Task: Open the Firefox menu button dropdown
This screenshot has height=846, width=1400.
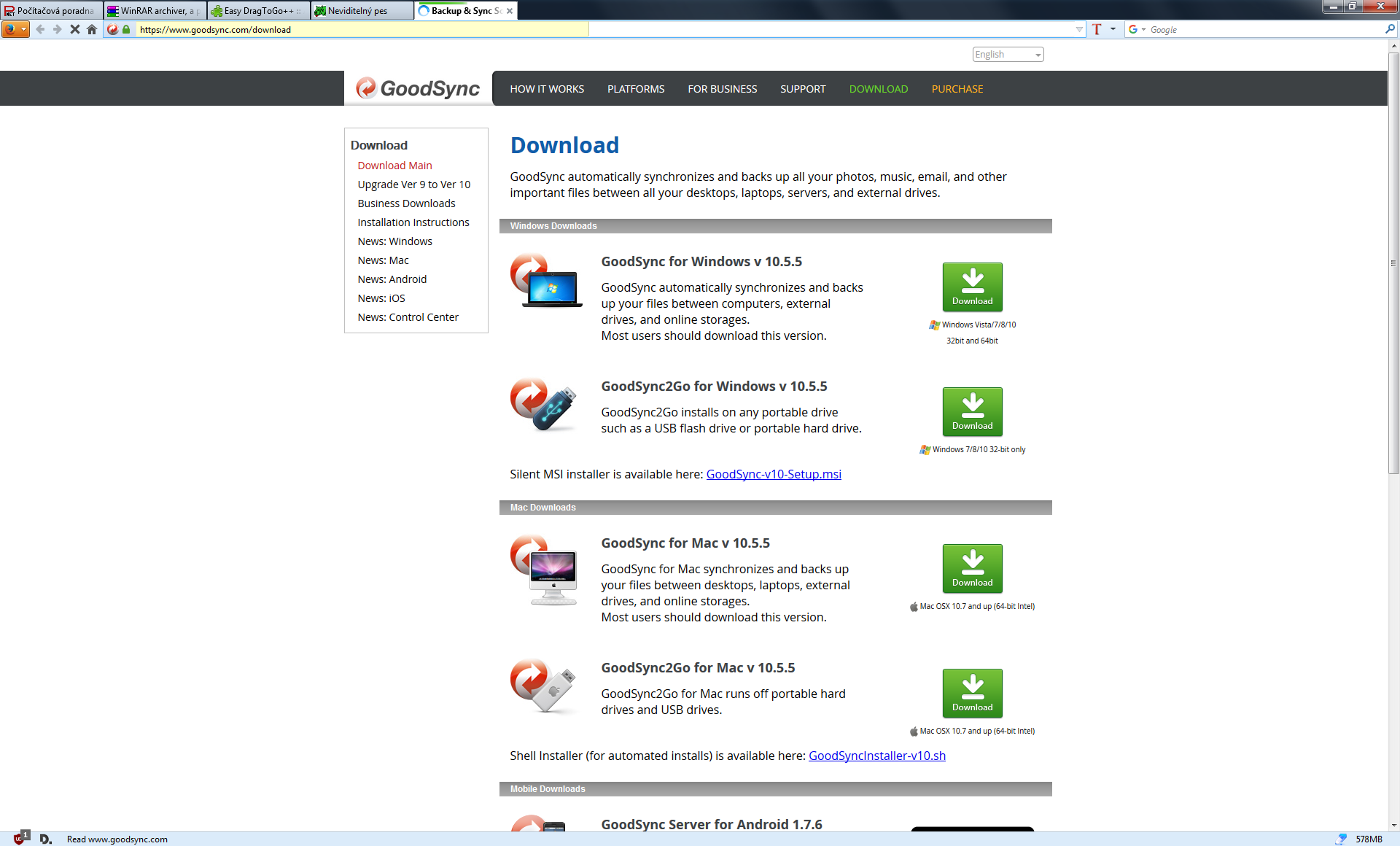Action: click(15, 30)
